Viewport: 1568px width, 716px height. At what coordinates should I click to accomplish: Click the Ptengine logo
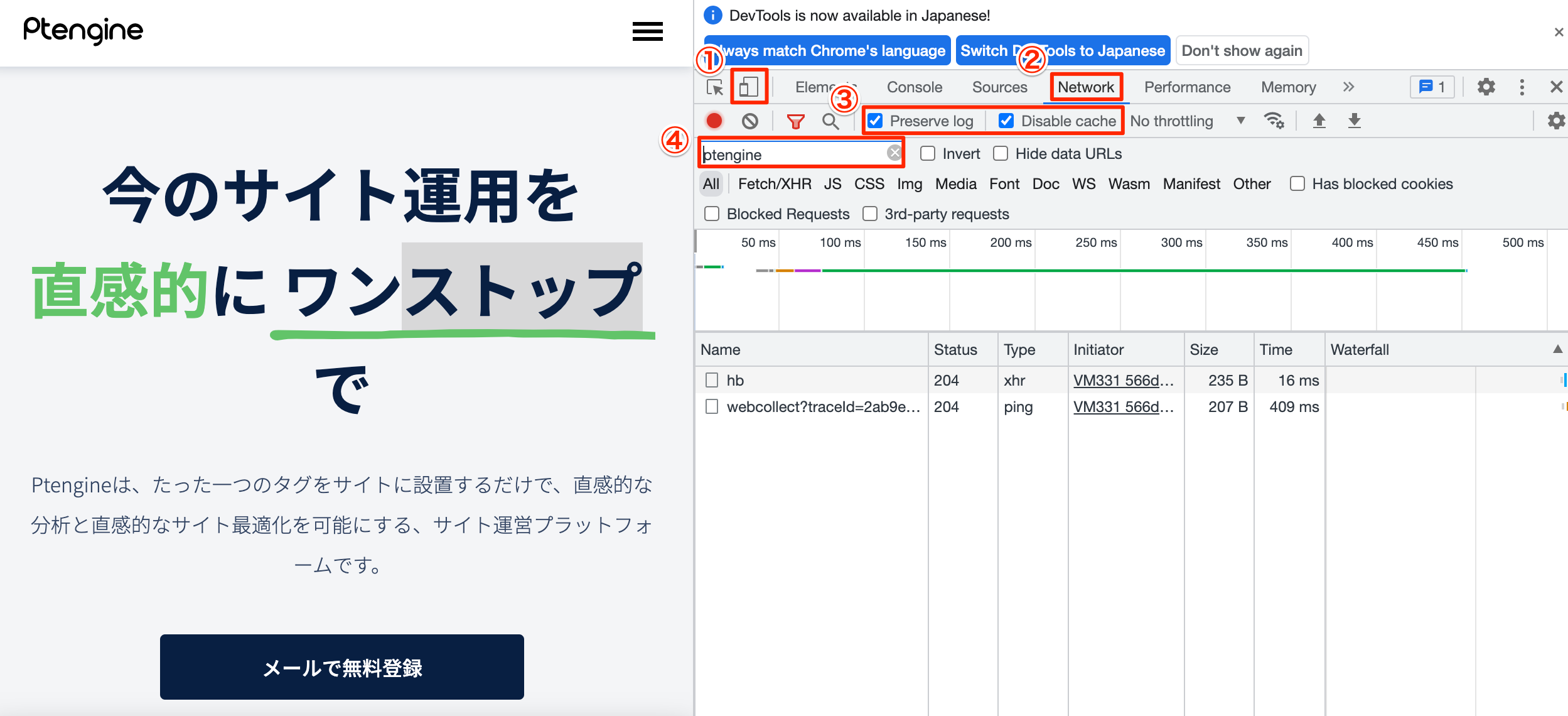coord(83,31)
